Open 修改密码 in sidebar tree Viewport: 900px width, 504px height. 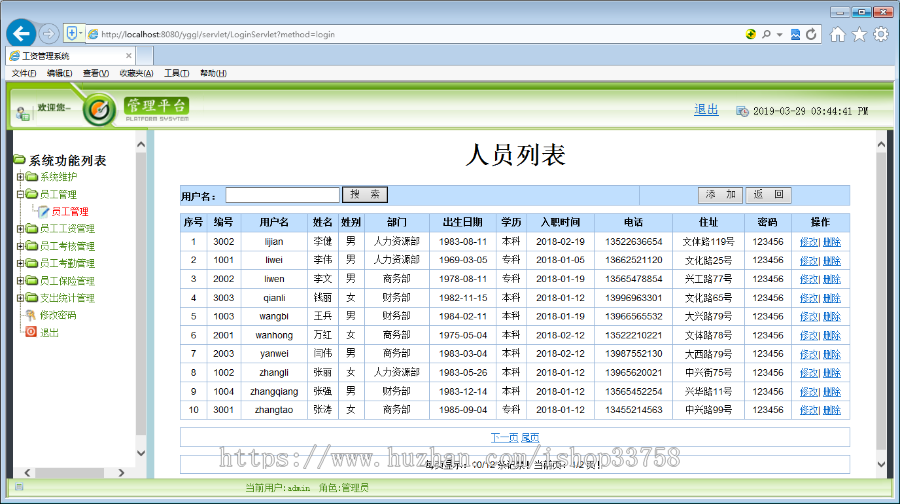58,315
